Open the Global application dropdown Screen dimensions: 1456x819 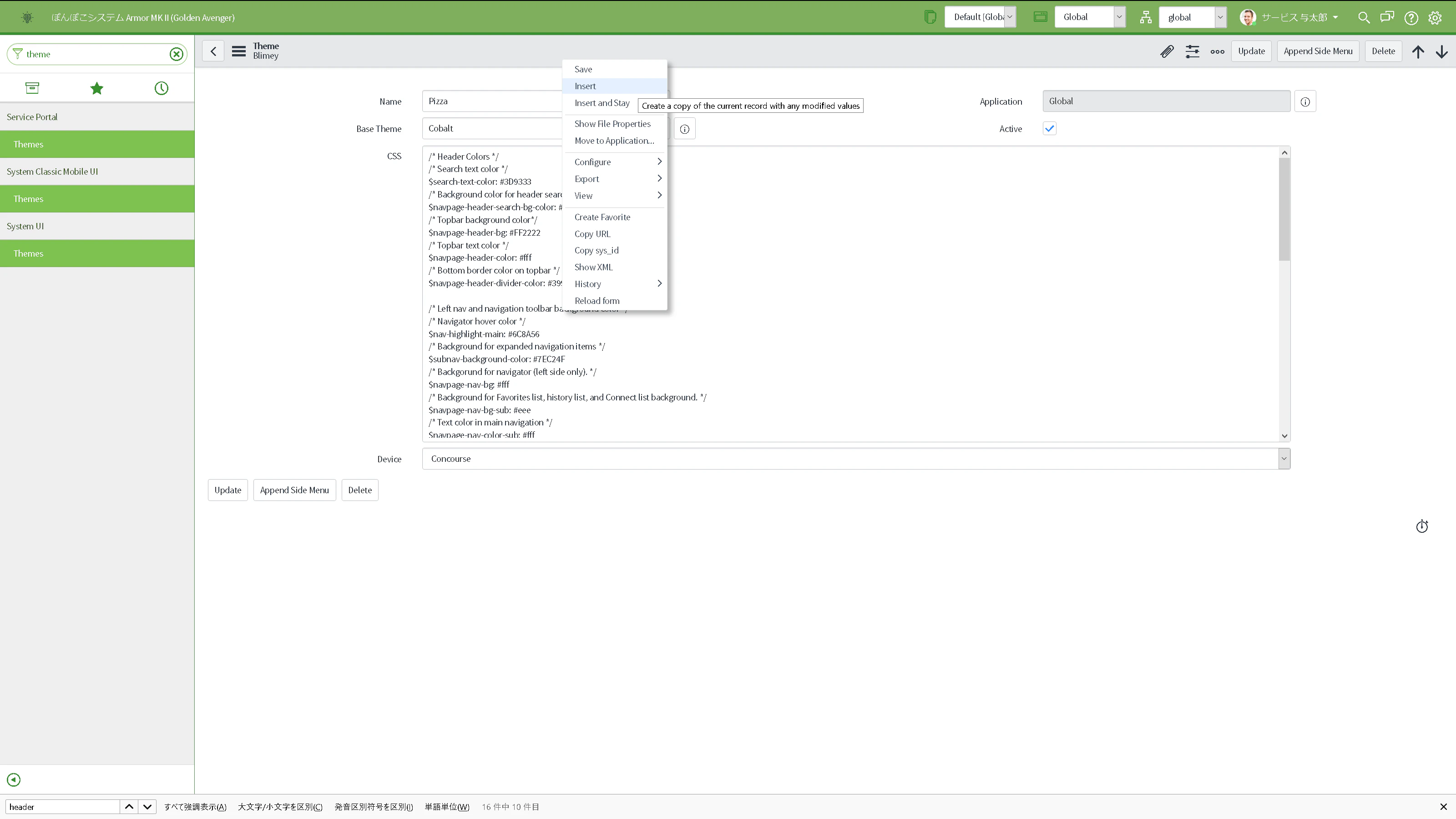pyautogui.click(x=1090, y=17)
